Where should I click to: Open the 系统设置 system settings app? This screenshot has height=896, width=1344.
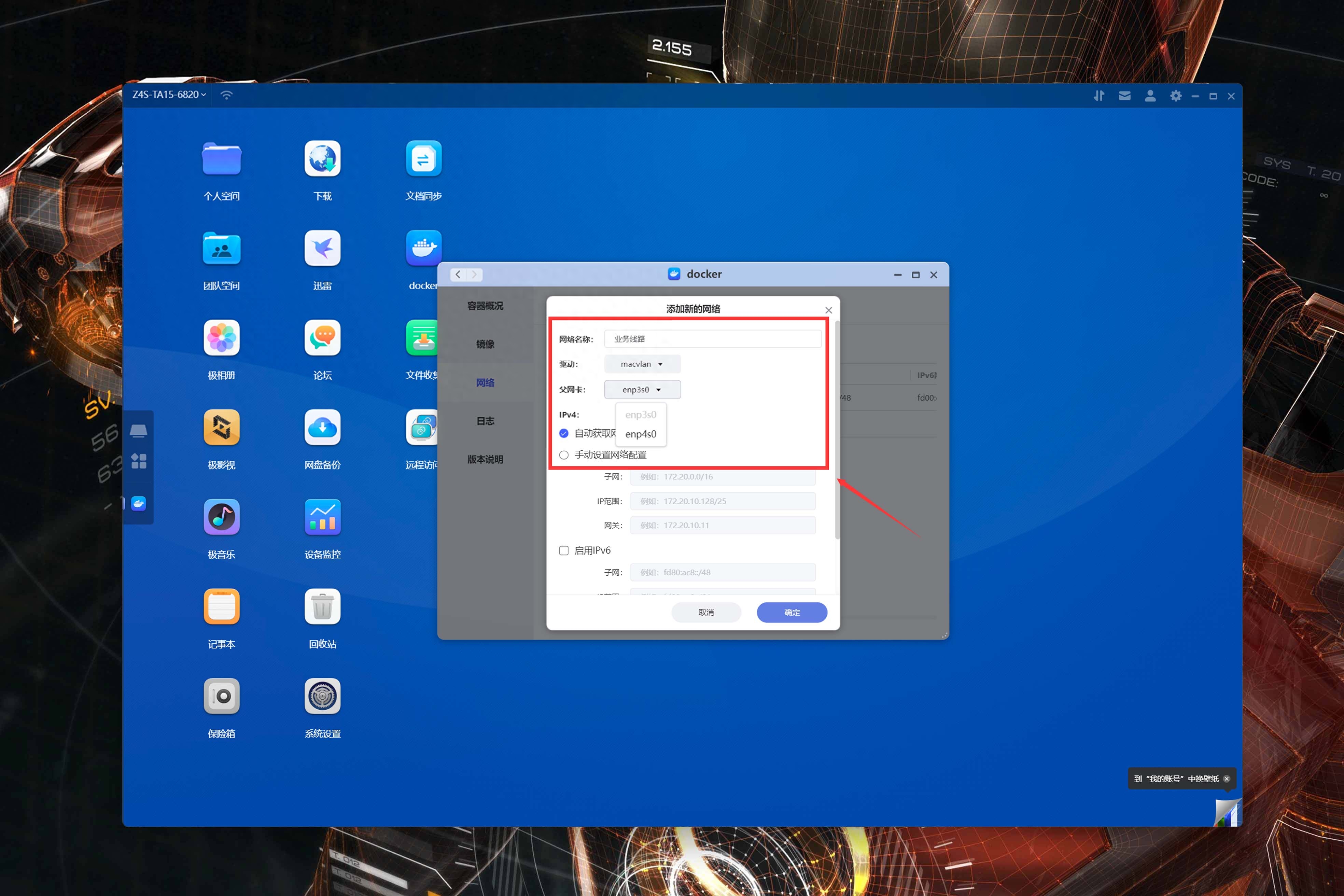point(322,696)
